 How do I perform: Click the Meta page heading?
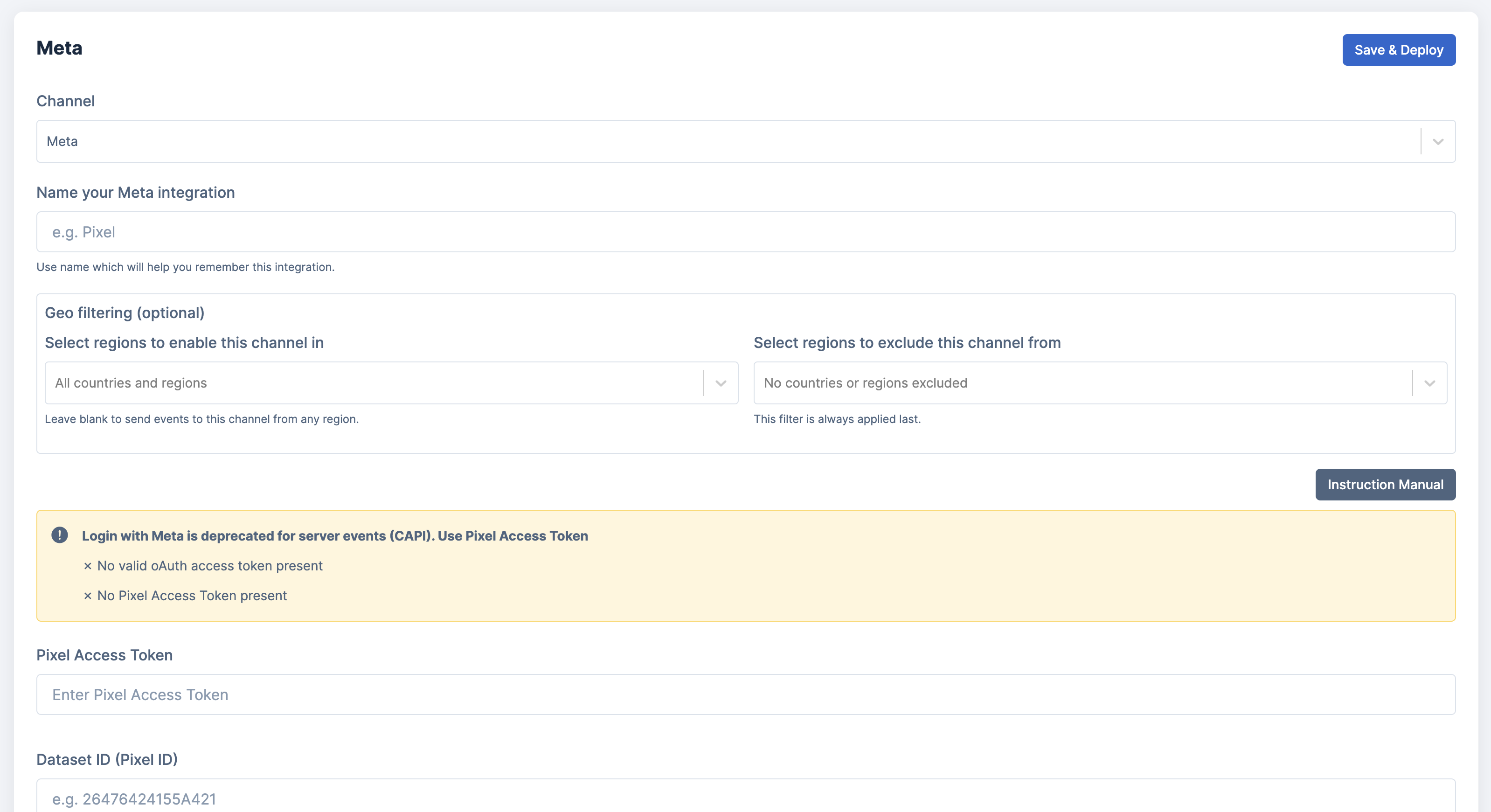(59, 48)
